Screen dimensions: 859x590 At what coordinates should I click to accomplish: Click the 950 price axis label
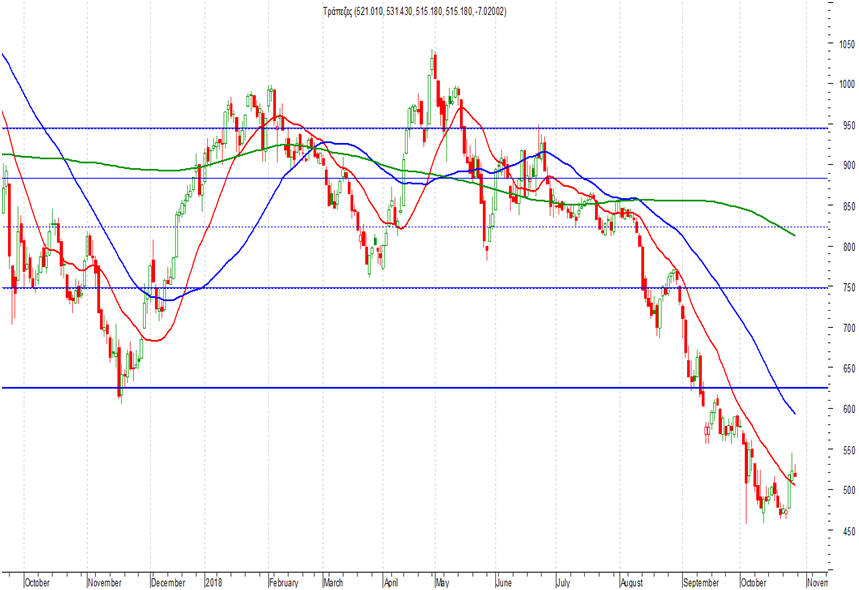coord(847,125)
